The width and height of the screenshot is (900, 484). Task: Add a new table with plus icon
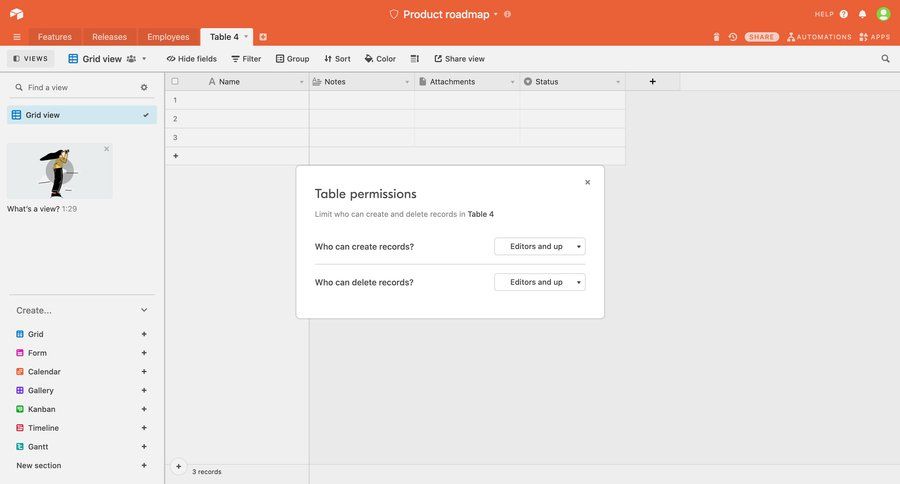coord(263,37)
